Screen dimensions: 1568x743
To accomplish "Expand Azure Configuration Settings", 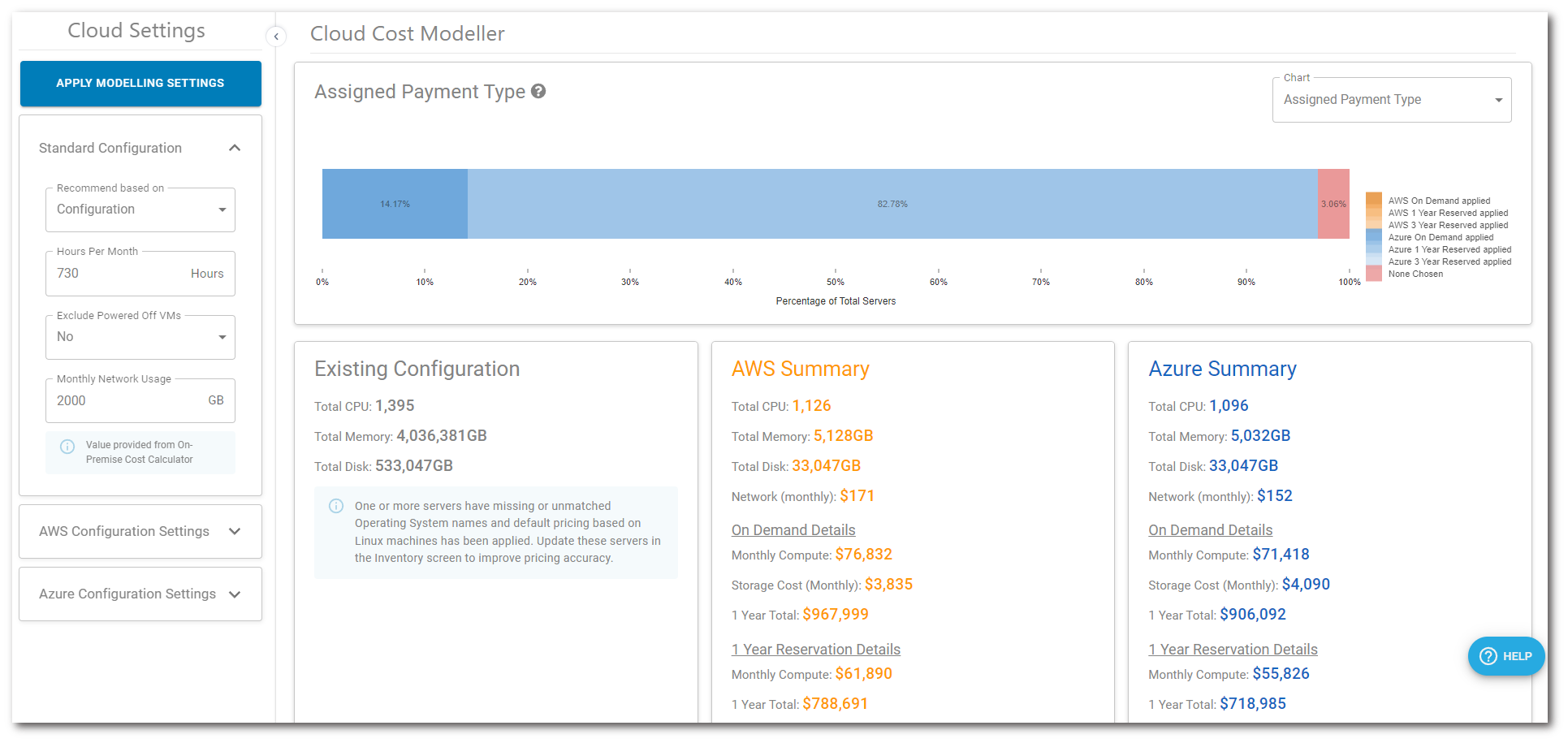I will pos(235,594).
